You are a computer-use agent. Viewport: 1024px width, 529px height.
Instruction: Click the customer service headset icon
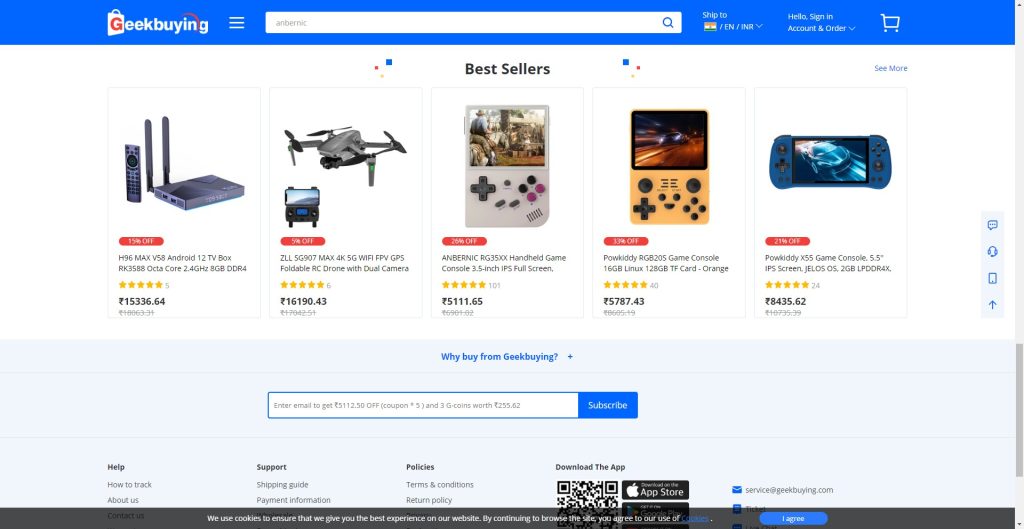992,251
